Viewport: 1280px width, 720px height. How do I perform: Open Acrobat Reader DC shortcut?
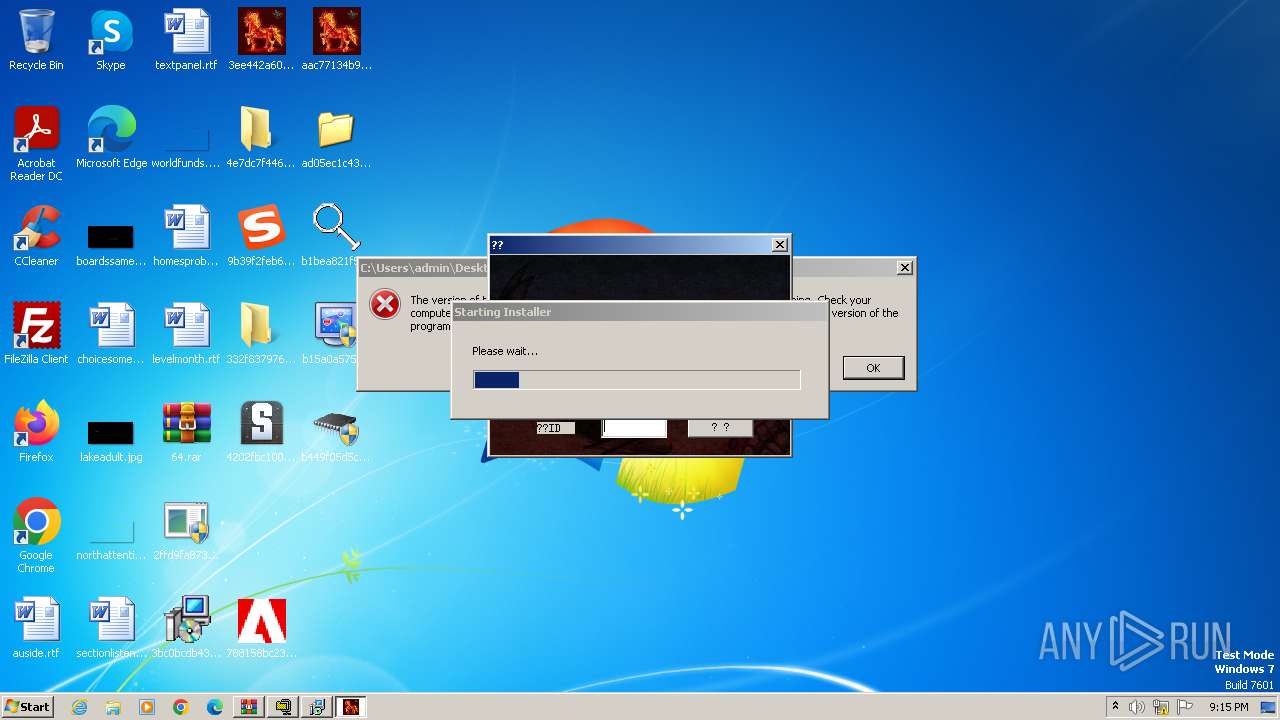[36, 143]
